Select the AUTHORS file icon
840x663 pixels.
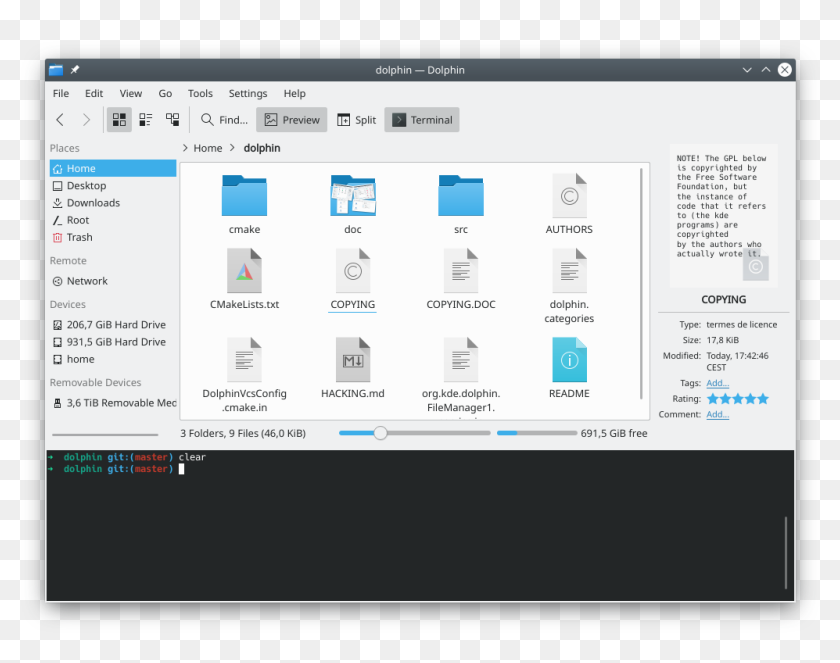(569, 196)
